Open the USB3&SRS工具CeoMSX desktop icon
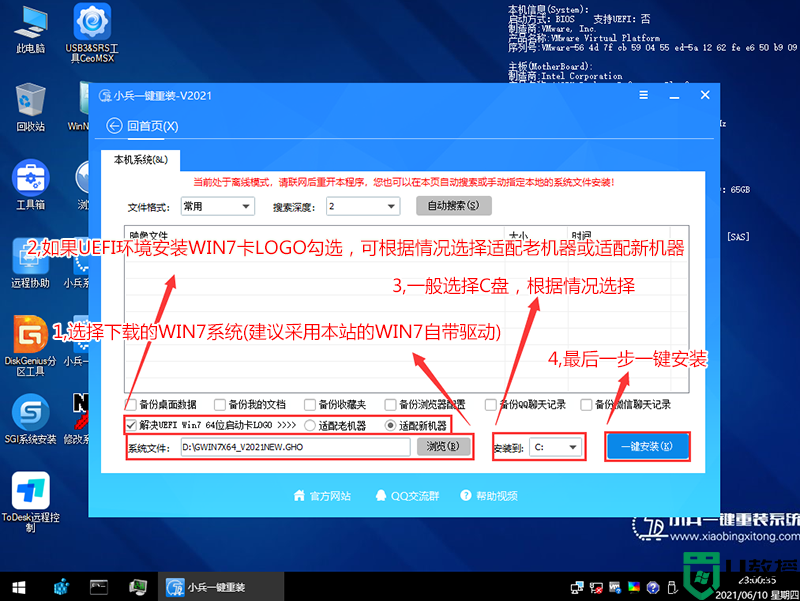Screen dimensions: 800x601 coord(92,33)
